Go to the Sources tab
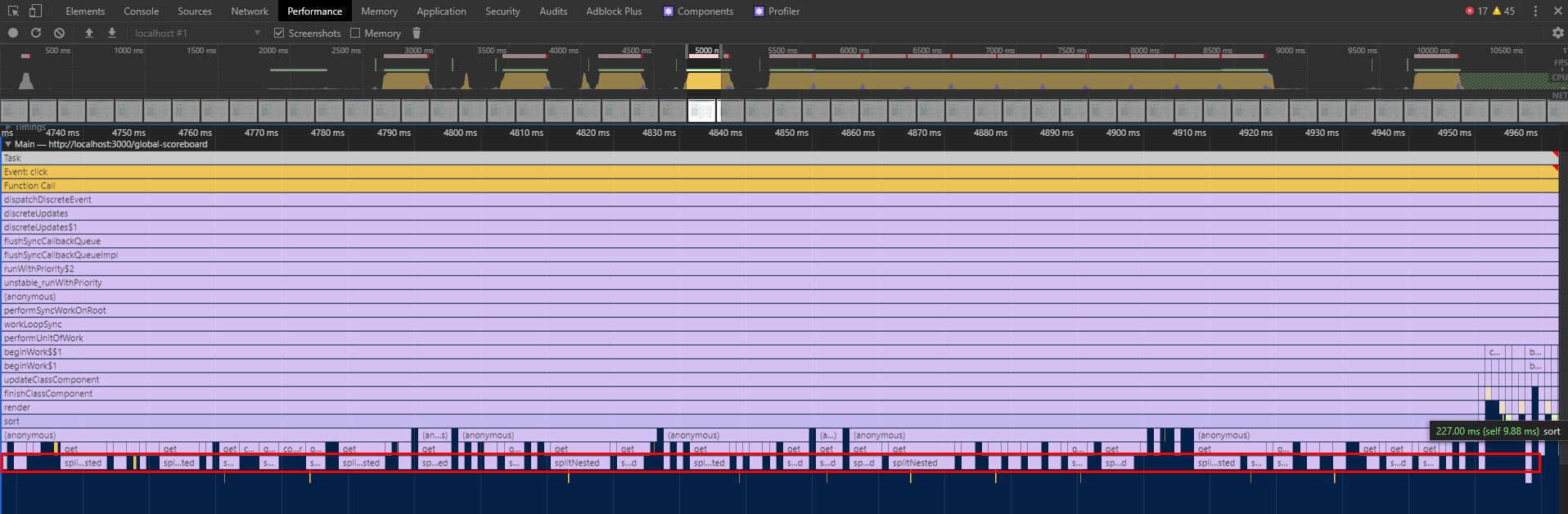The image size is (1568, 514). (x=195, y=11)
